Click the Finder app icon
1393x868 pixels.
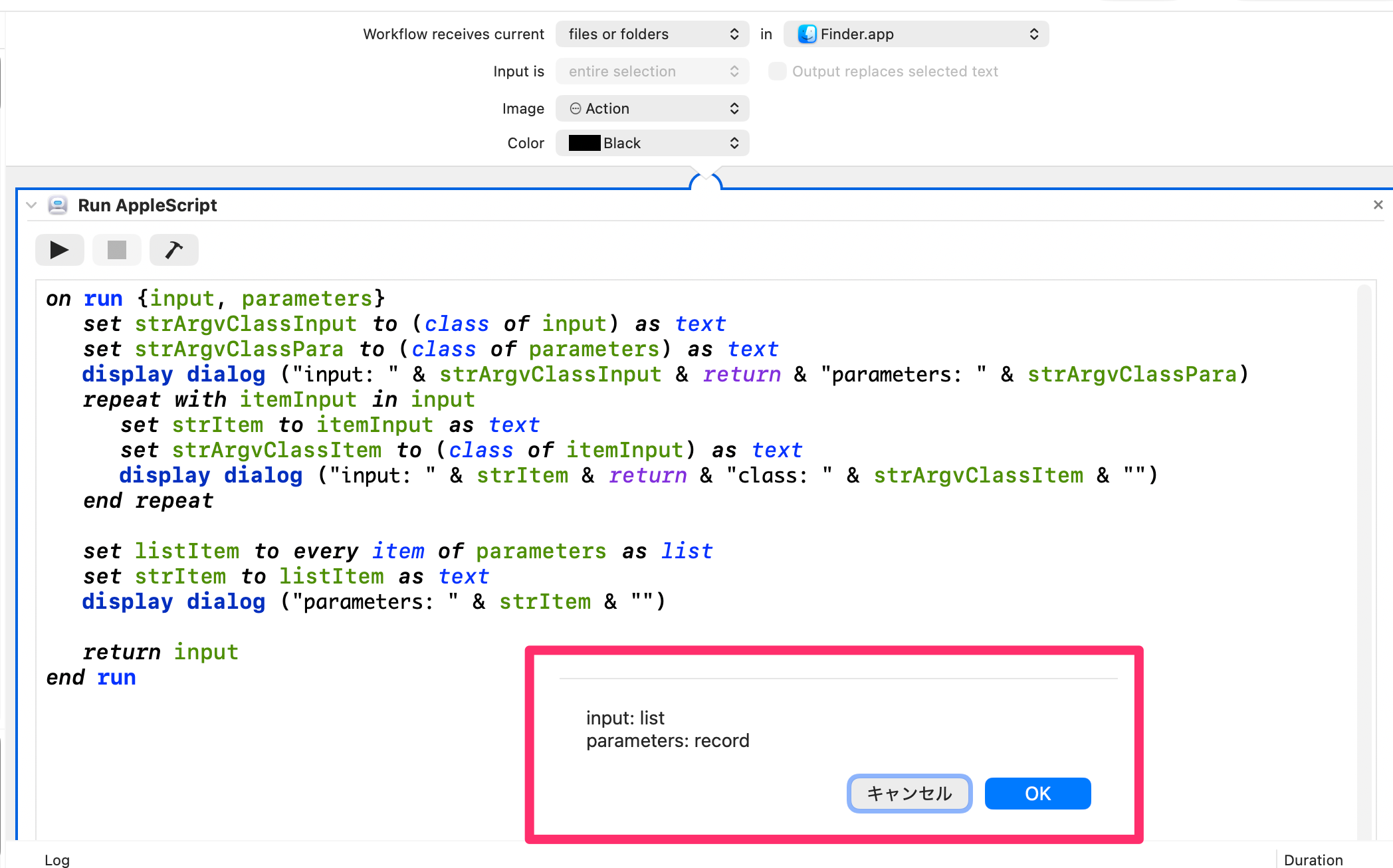click(807, 34)
